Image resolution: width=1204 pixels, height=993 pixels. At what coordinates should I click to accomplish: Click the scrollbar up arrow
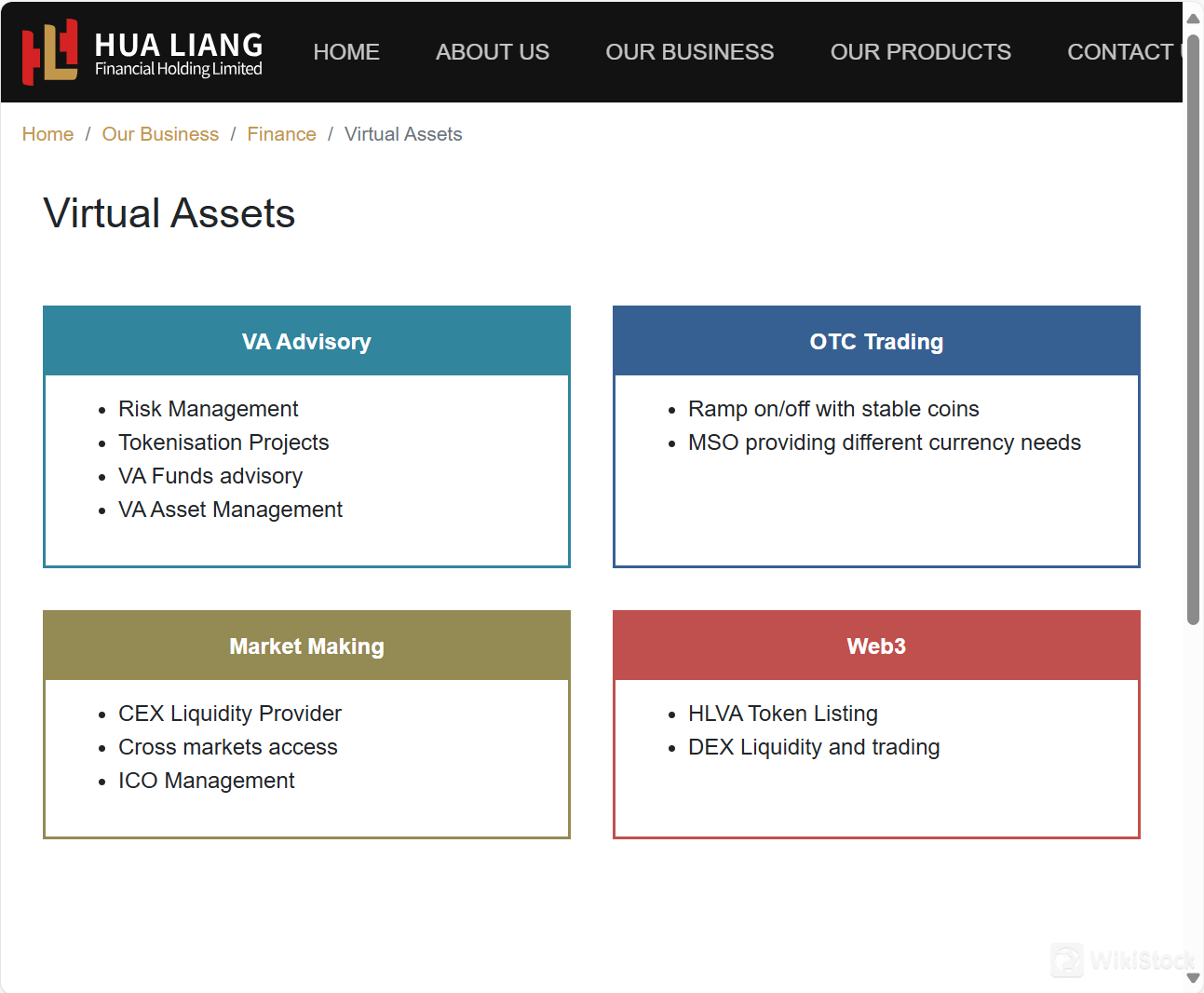coord(1193,17)
